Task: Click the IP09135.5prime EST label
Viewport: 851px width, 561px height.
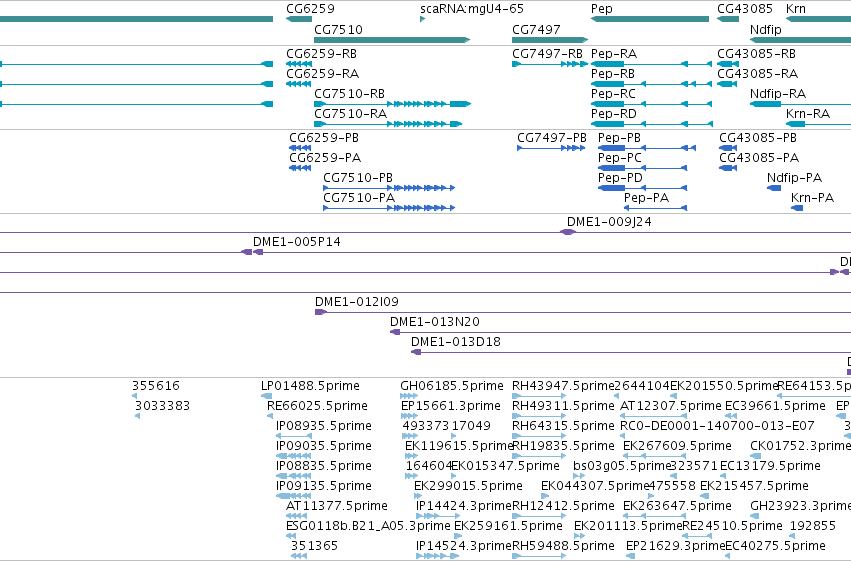Action: [x=324, y=486]
